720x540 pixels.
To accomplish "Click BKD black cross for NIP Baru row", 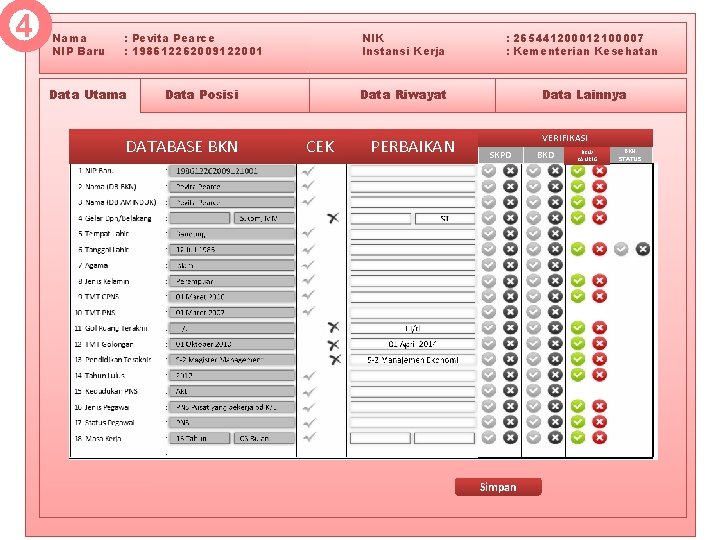I will pyautogui.click(x=555, y=171).
